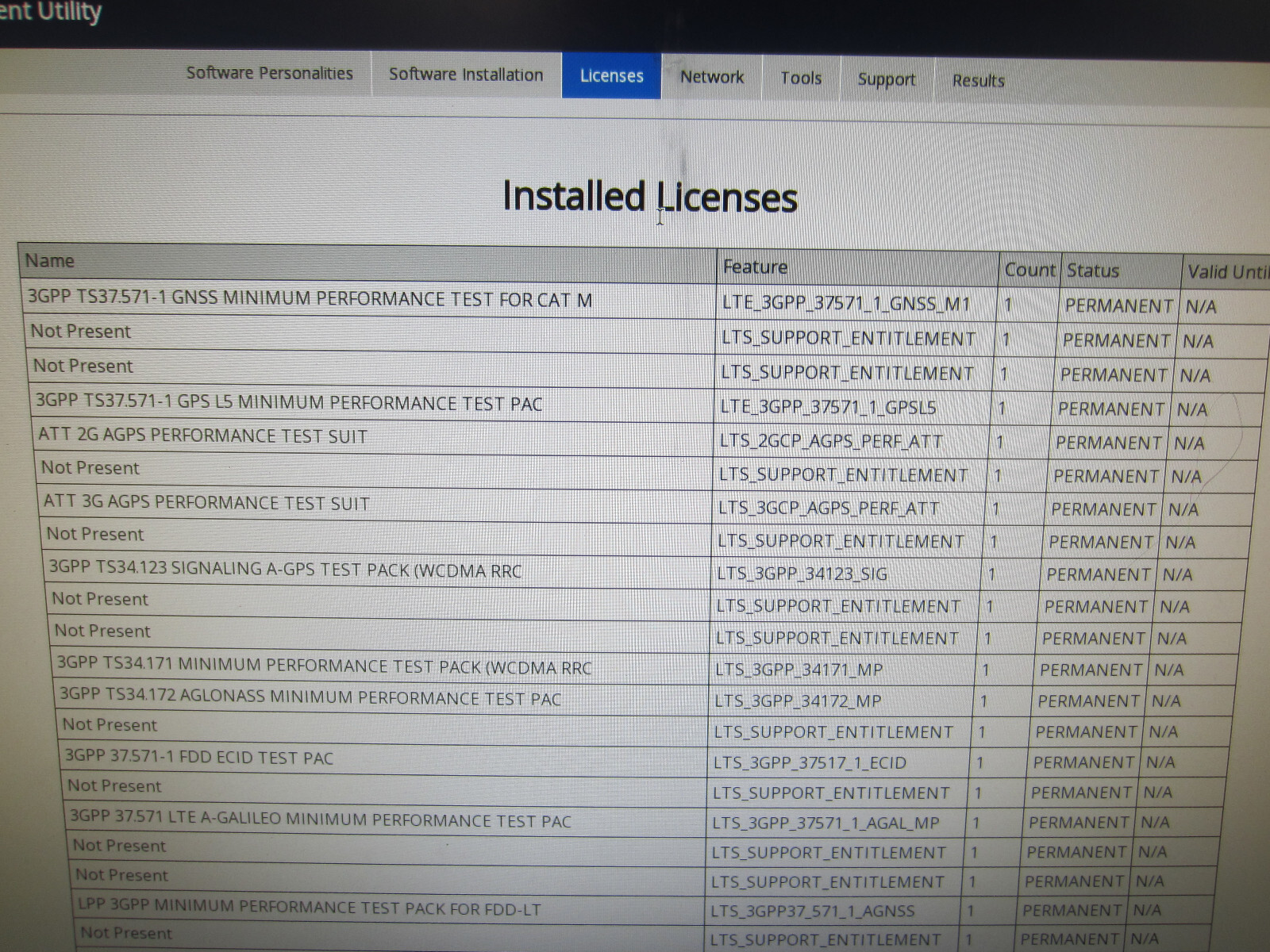Select LPP 3GPP MINIMUM PERFORMANCE TEST PACK FOR FDD-LT

pyautogui.click(x=310, y=907)
